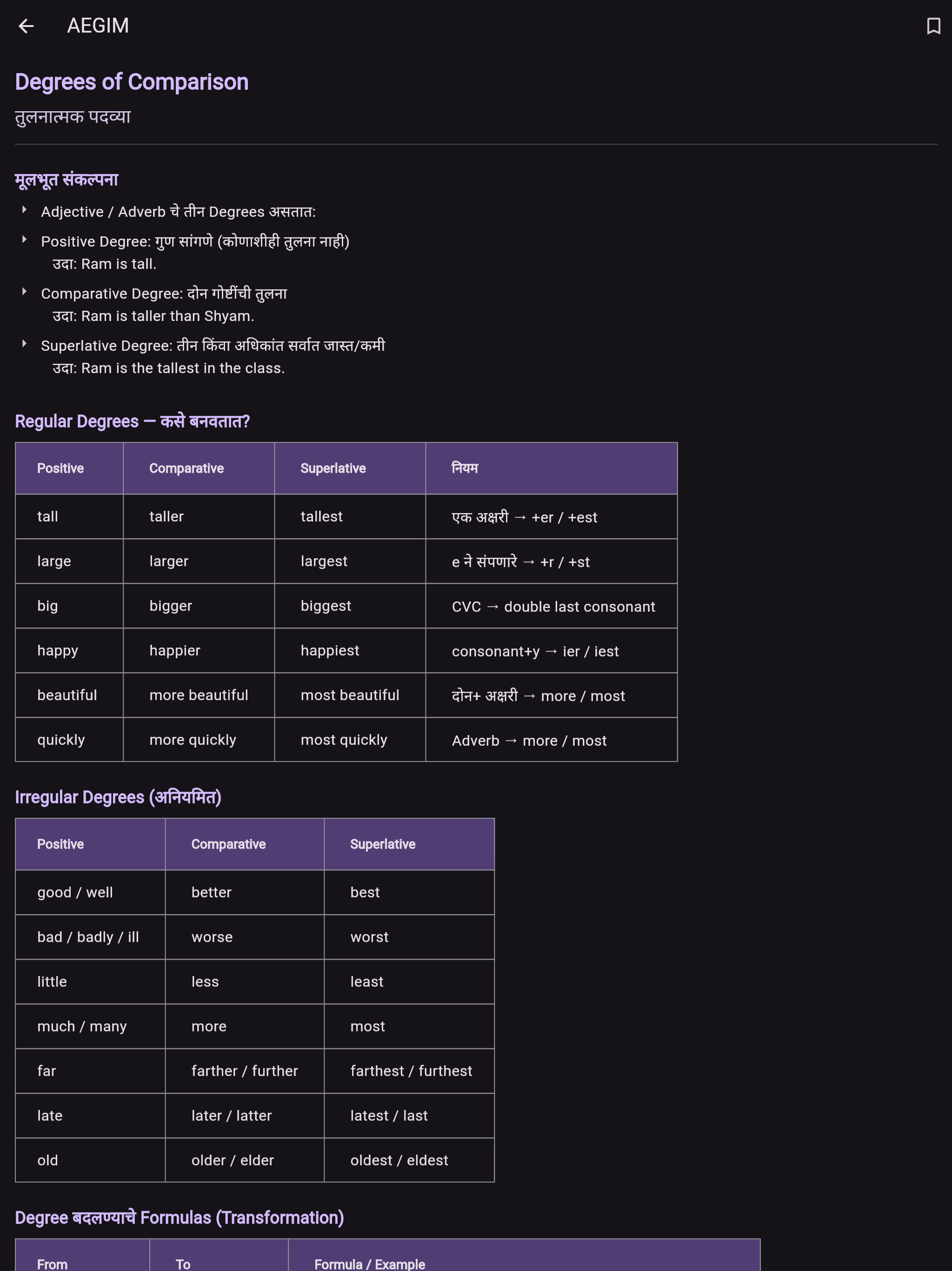Click the triangle marker beside Comparative Degree
This screenshot has width=952, height=1271.
[24, 292]
